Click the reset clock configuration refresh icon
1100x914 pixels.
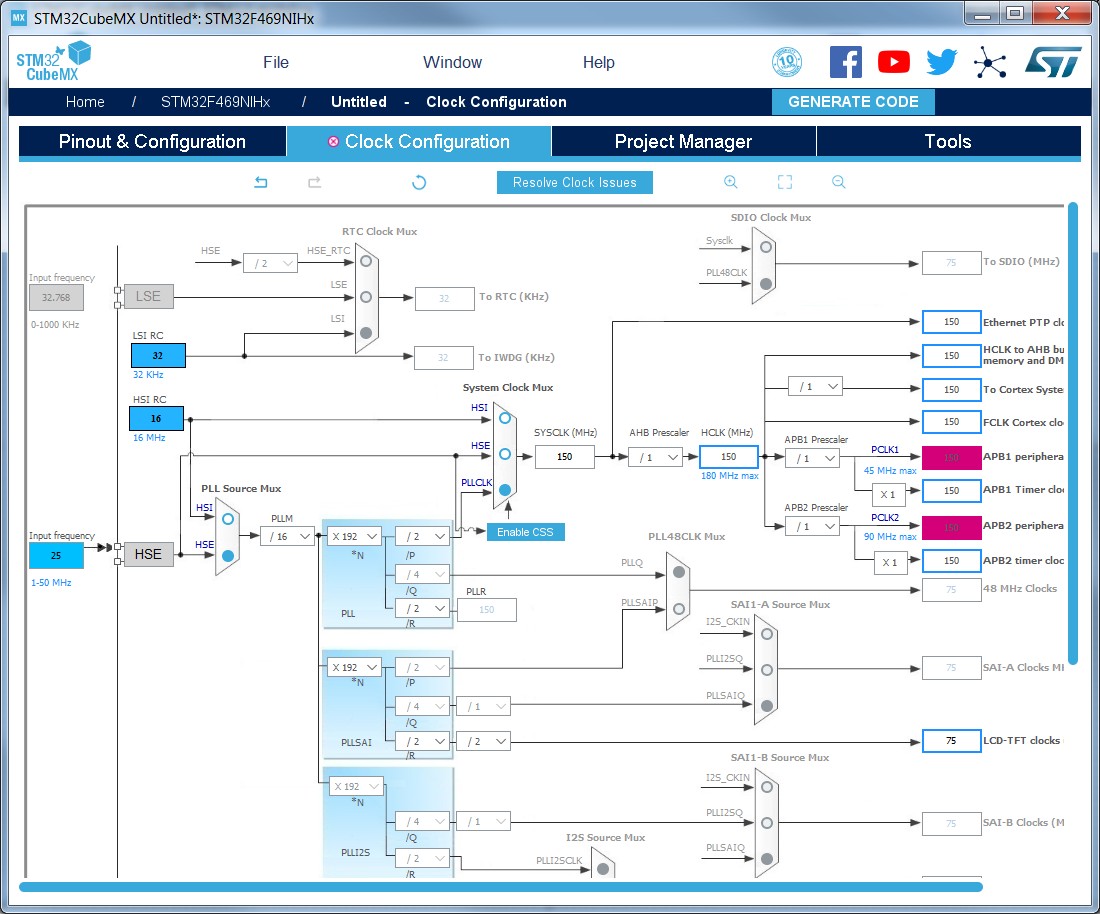click(419, 182)
